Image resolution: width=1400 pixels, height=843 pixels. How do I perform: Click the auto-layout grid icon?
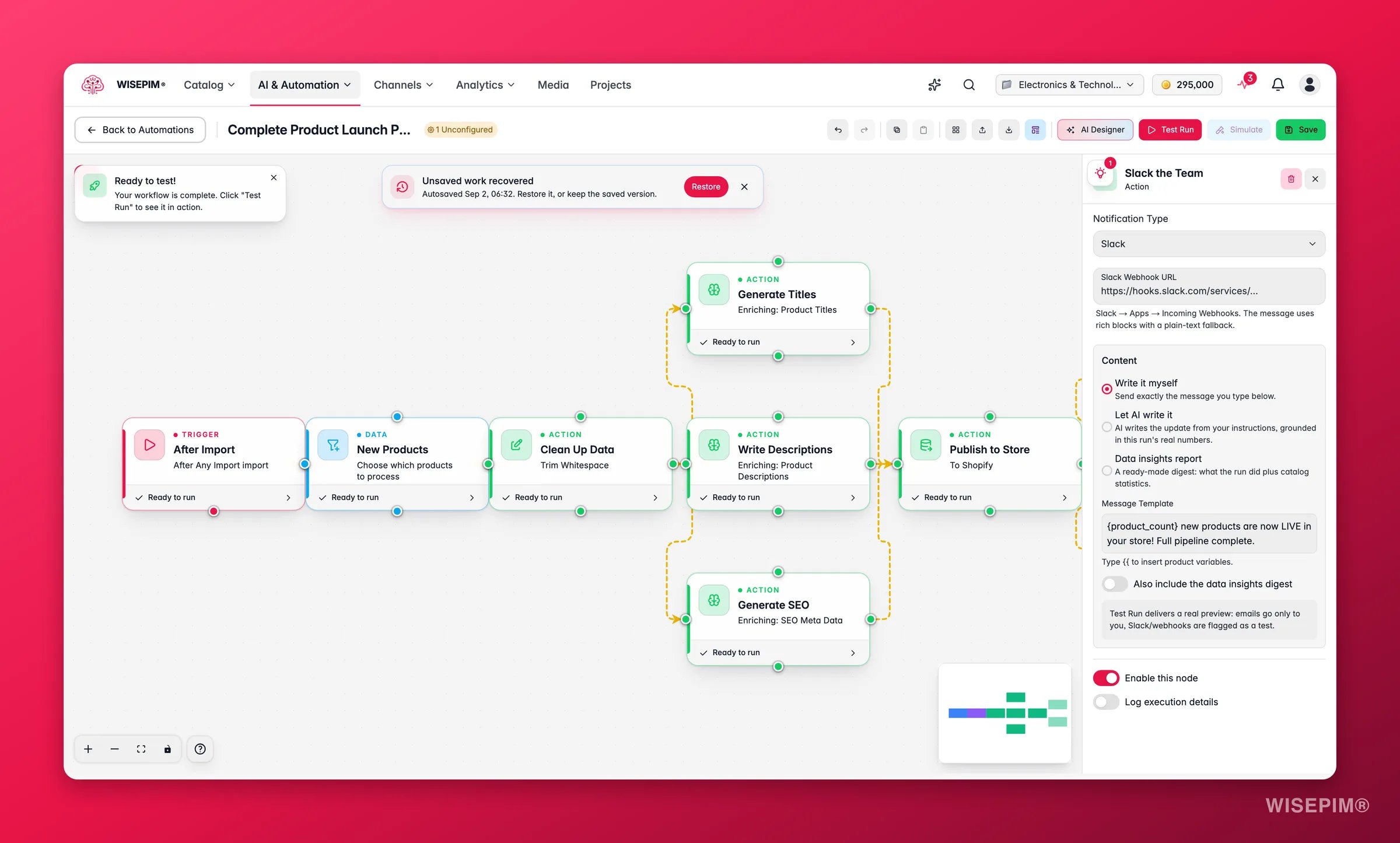956,130
